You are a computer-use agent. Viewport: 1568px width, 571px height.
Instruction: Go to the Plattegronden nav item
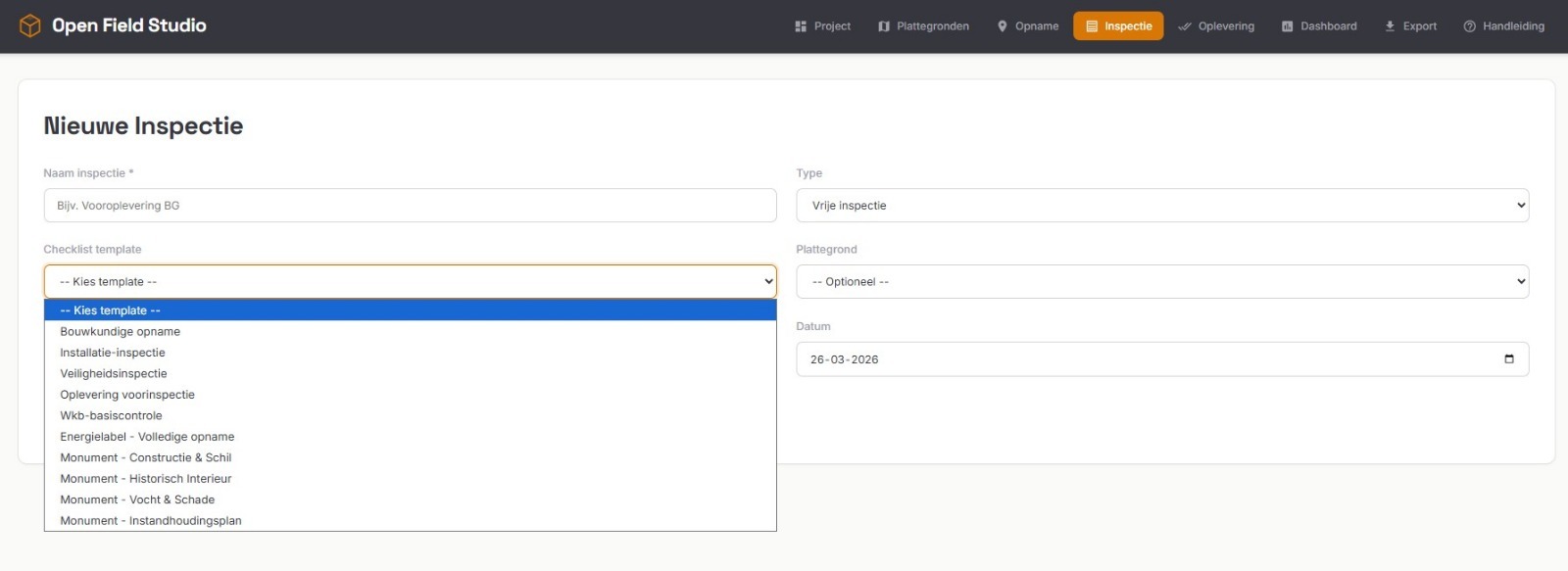(923, 26)
